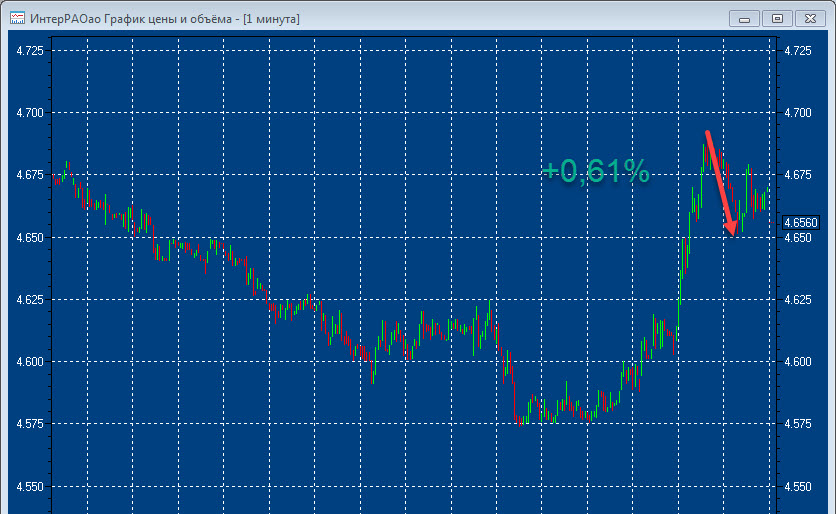Viewport: 836px width, 514px height.
Task: Click the right axis value 4.725
Action: click(798, 51)
